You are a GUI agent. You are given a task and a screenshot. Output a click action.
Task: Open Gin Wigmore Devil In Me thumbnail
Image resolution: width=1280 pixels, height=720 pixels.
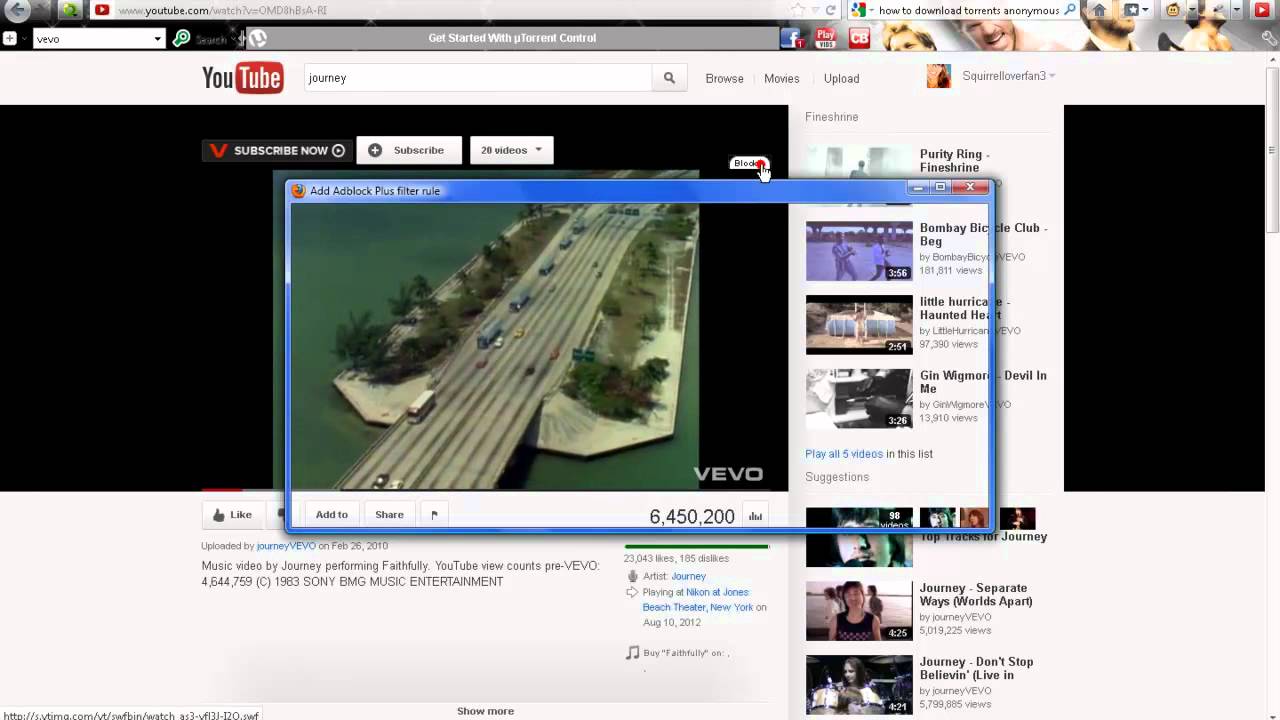(x=859, y=399)
